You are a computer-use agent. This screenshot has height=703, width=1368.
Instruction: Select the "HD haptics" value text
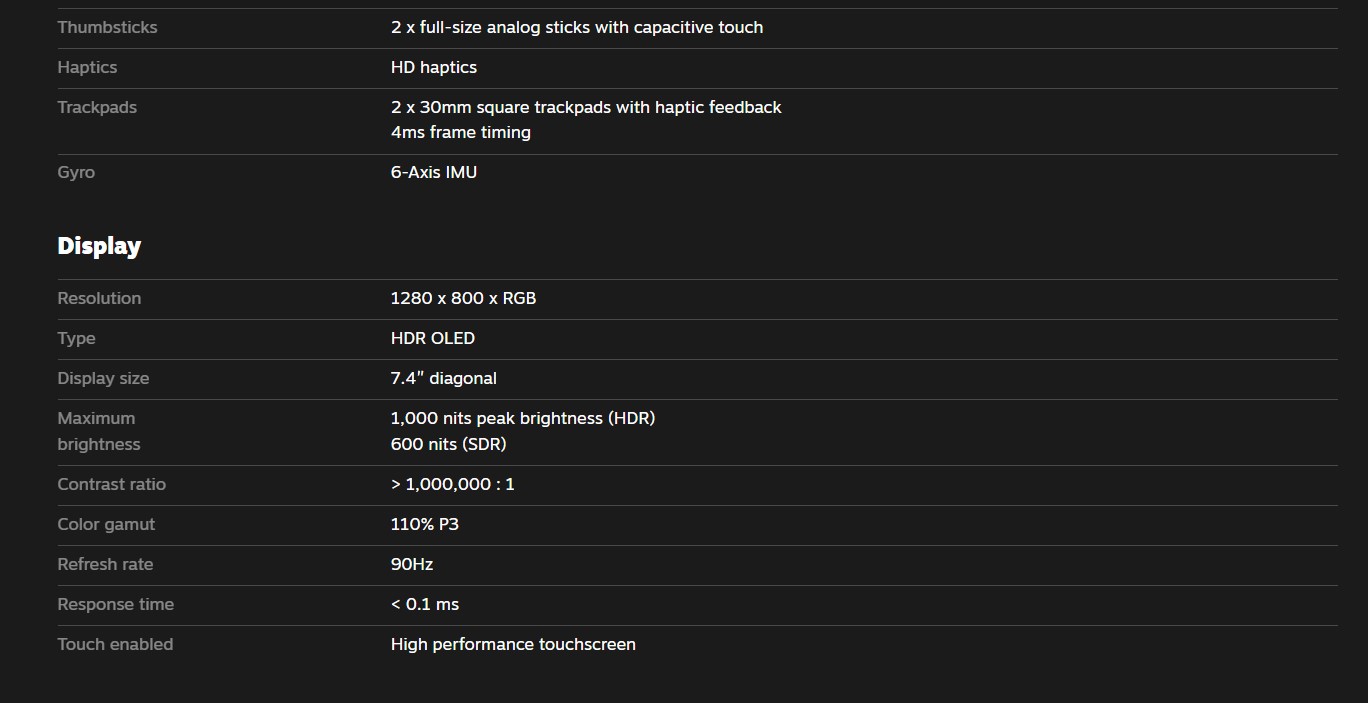(x=433, y=67)
